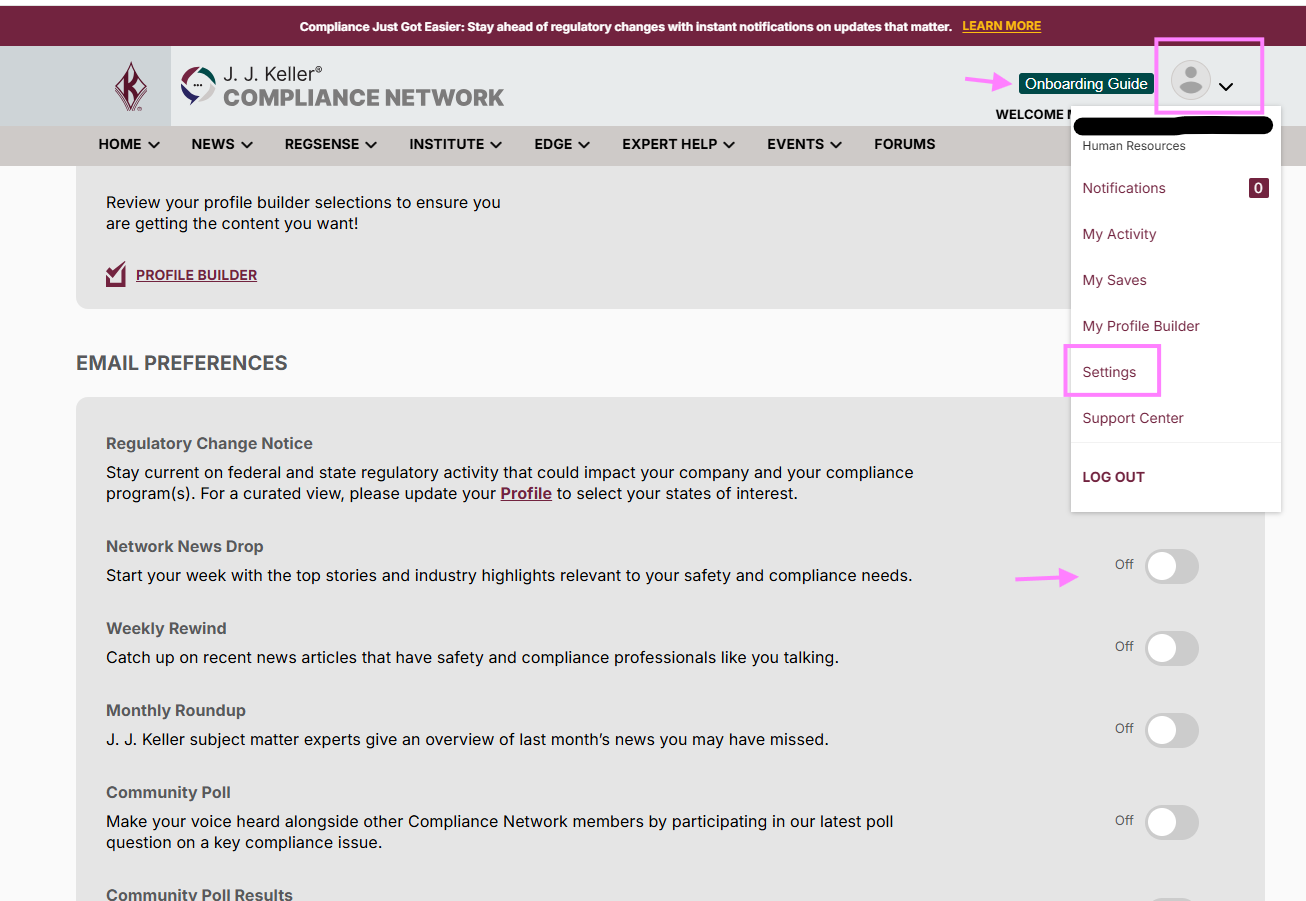Screen dimensions: 1306x901
Task: Expand the account menu chevron beside avatar
Action: point(1226,87)
